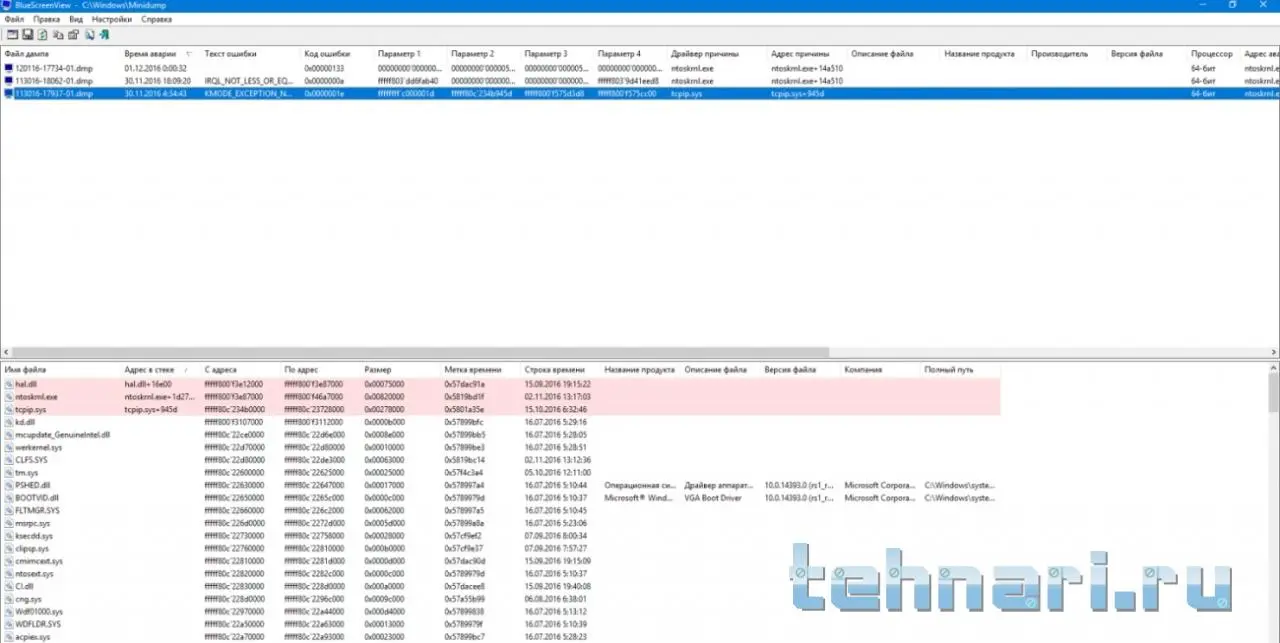Click the file icon beside PSHED.dll
The width and height of the screenshot is (1280, 643).
coord(9,485)
